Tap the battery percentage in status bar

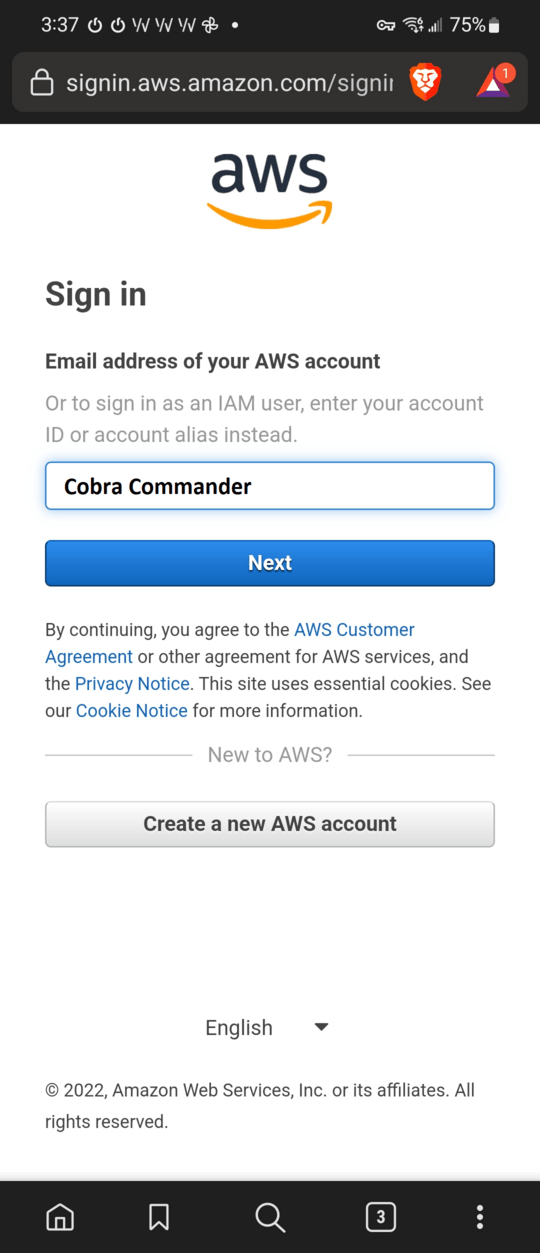tap(467, 25)
